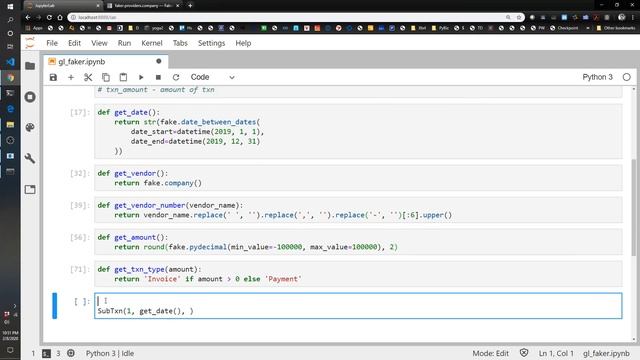Screen dimensions: 640x360
Task: Cut the selected cell with scissors icon
Action: click(x=88, y=77)
